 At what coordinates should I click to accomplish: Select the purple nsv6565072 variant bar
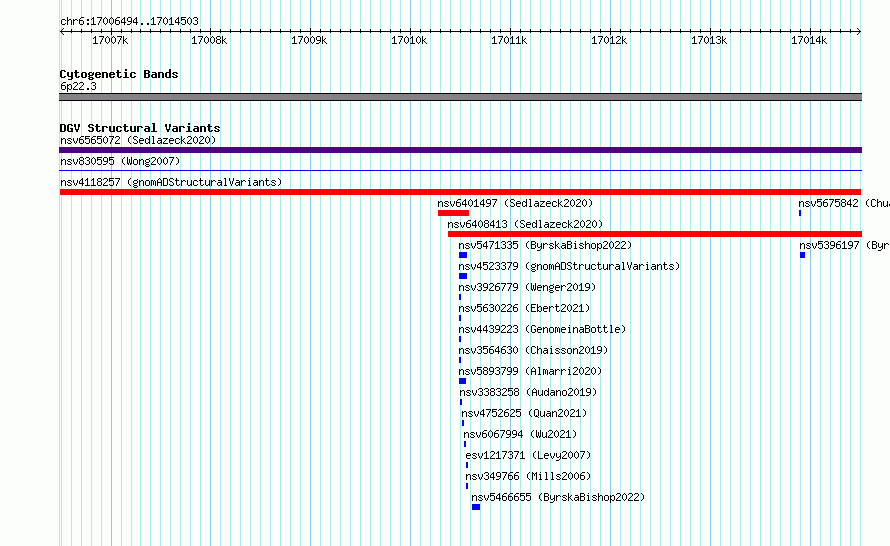460,150
